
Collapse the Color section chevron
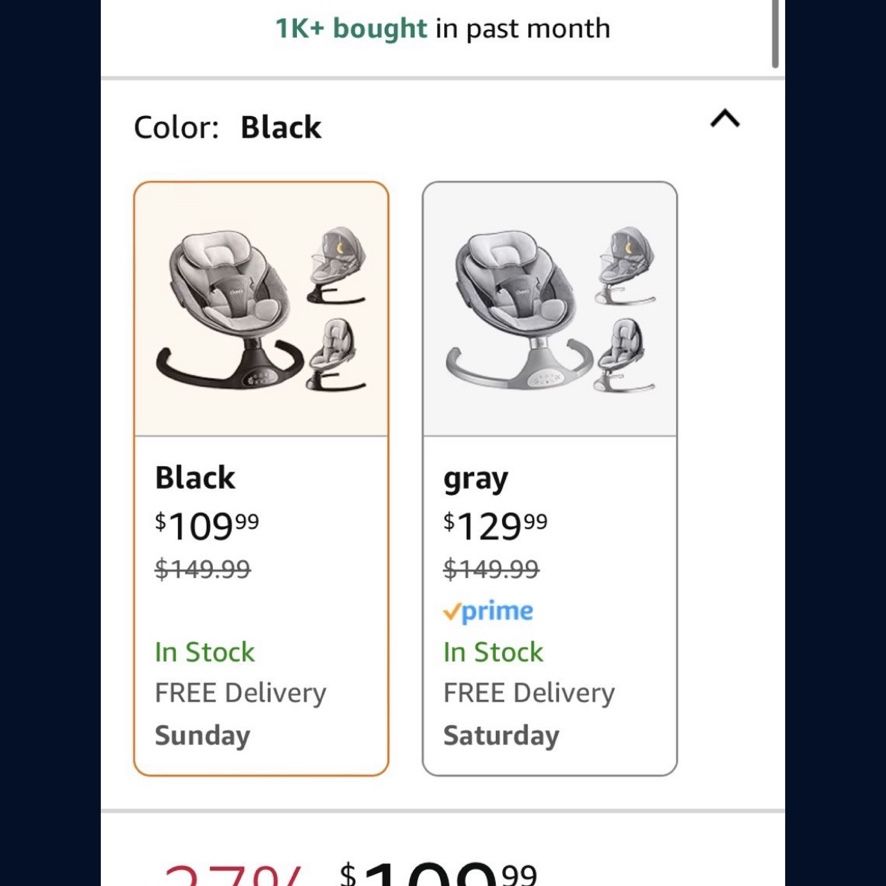[724, 119]
